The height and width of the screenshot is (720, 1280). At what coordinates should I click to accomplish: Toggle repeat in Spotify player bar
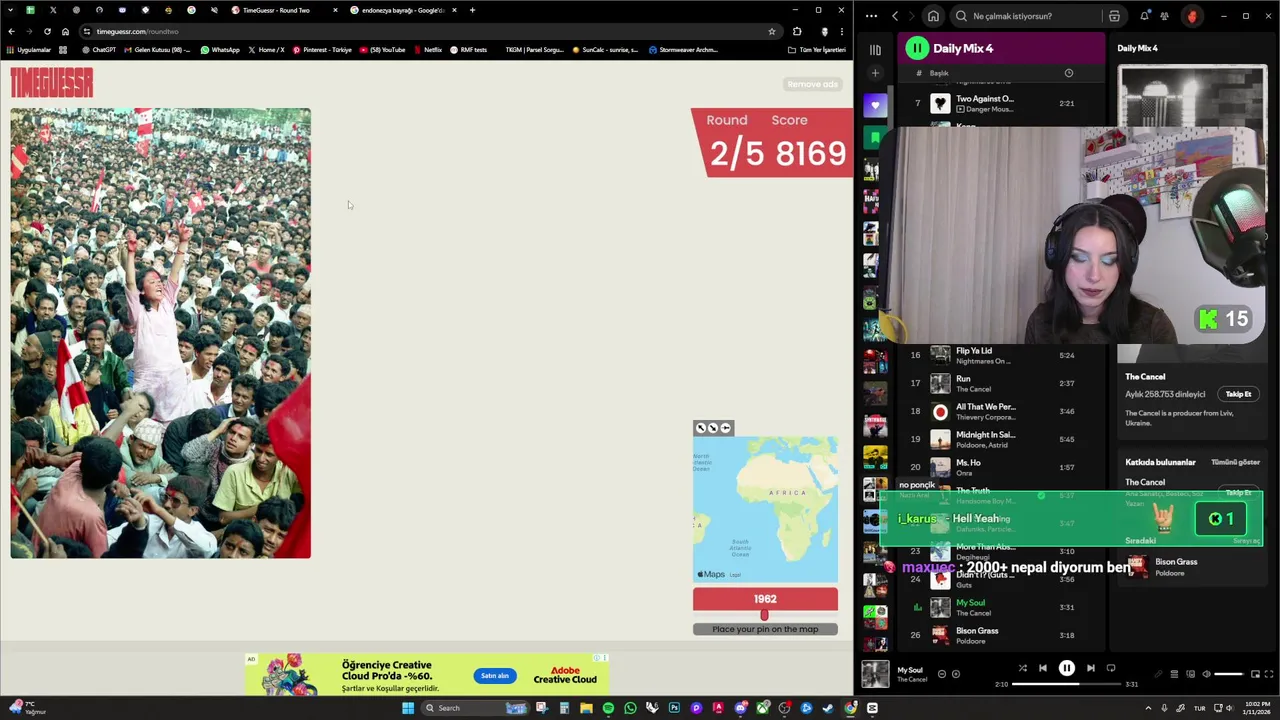[1111, 668]
